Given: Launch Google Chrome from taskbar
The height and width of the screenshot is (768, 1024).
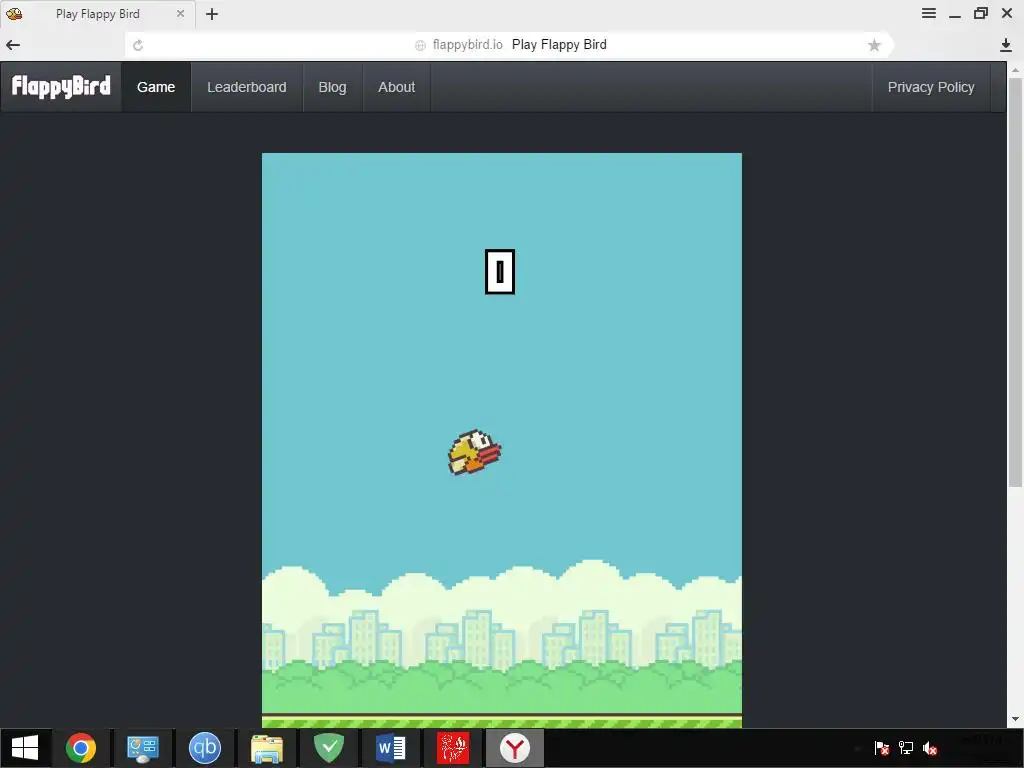Looking at the screenshot, I should point(81,748).
